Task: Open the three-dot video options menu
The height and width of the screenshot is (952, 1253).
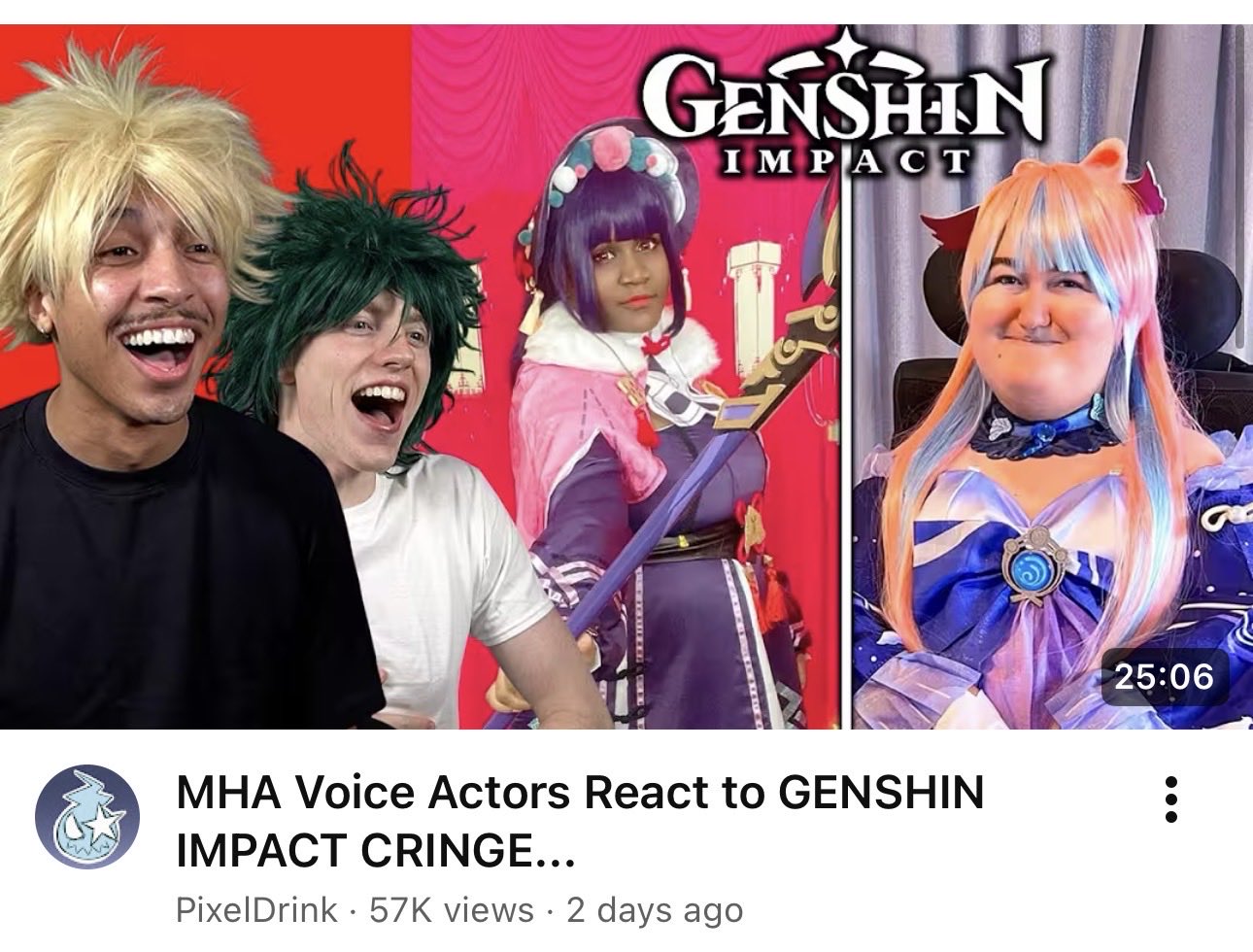Action: click(x=1170, y=799)
